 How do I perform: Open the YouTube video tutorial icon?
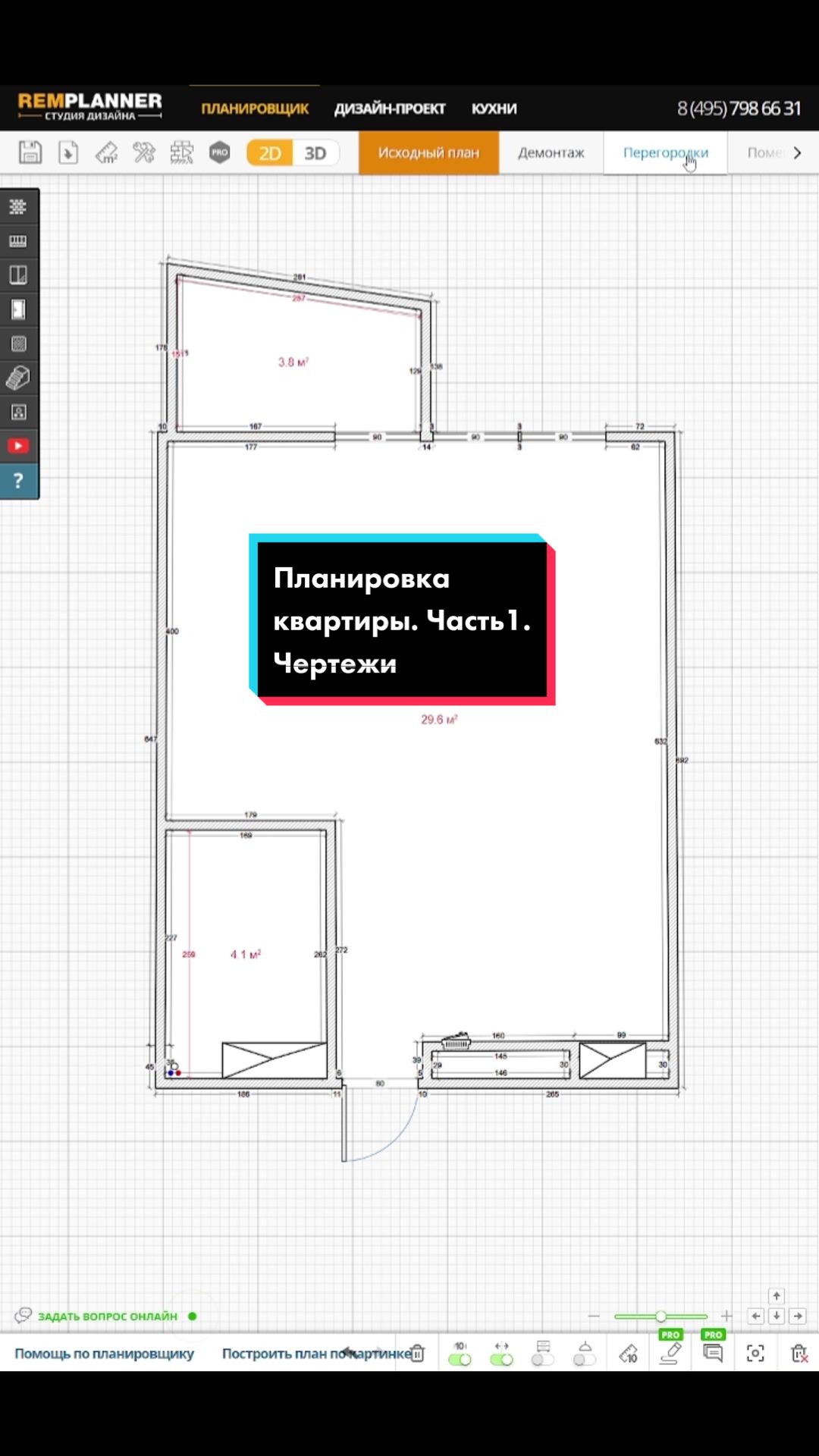pyautogui.click(x=18, y=446)
